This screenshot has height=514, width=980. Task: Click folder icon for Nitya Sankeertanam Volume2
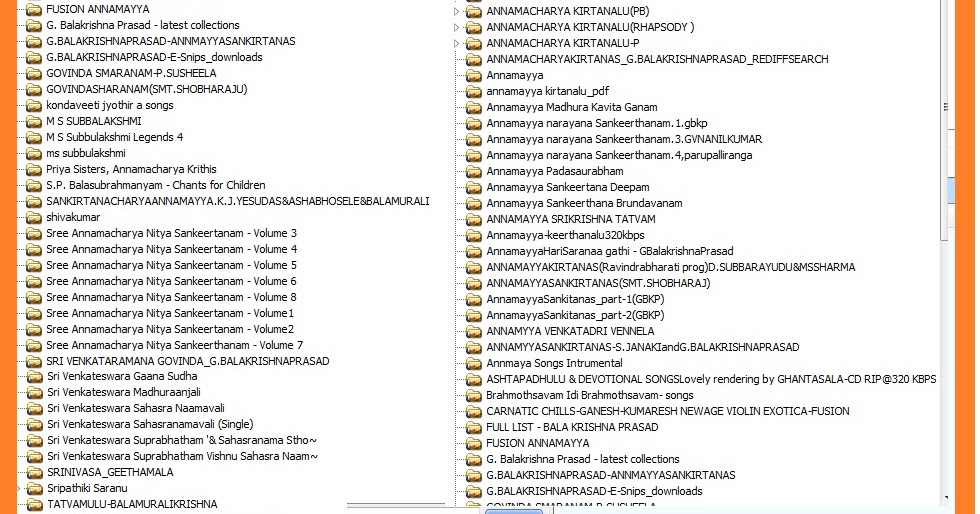(34, 330)
